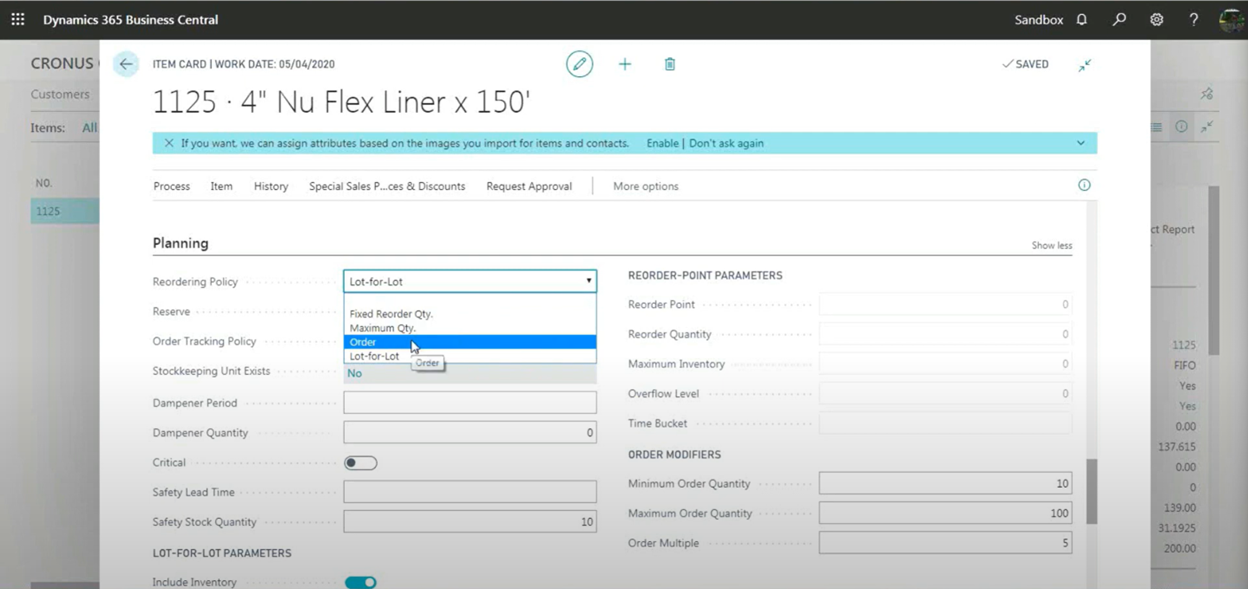This screenshot has width=1248, height=589.
Task: Open Special Sales Prices & Discounts menu
Action: click(x=387, y=186)
